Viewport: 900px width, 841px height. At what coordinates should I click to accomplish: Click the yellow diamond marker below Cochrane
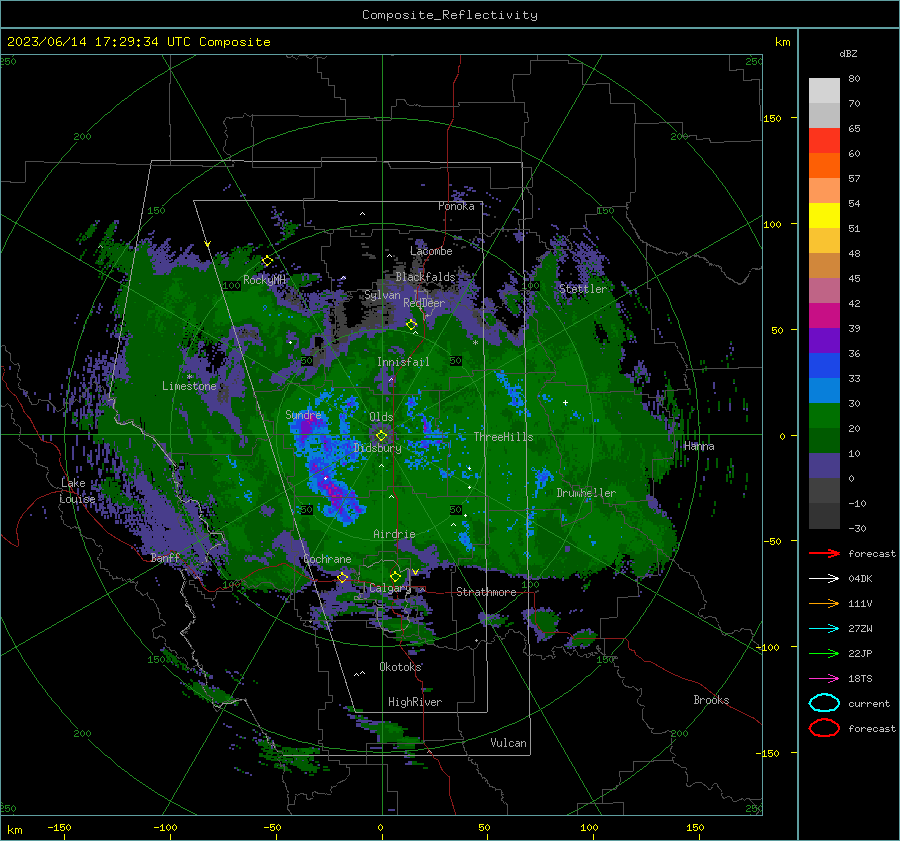pos(342,577)
